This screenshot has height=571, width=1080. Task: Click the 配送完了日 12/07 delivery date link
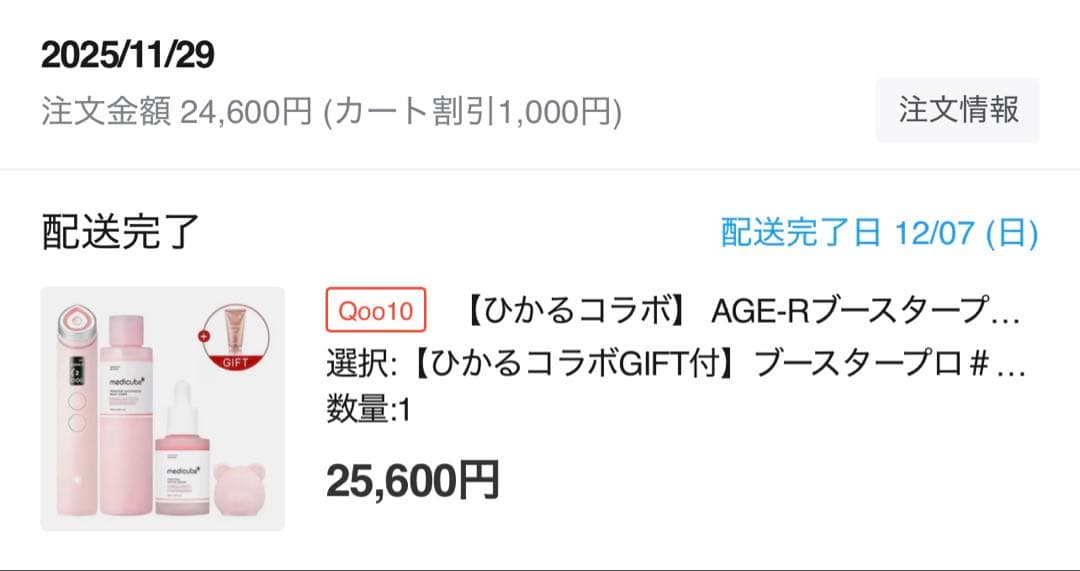[879, 234]
